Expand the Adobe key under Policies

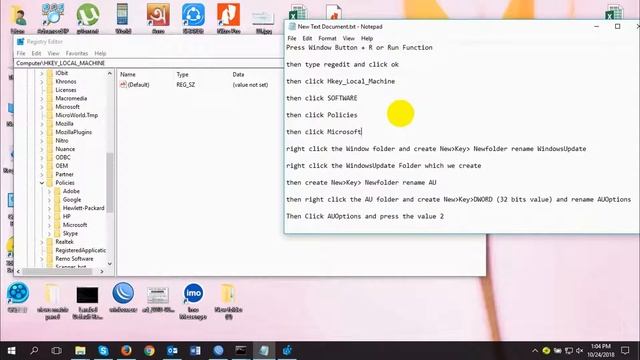tap(49, 191)
